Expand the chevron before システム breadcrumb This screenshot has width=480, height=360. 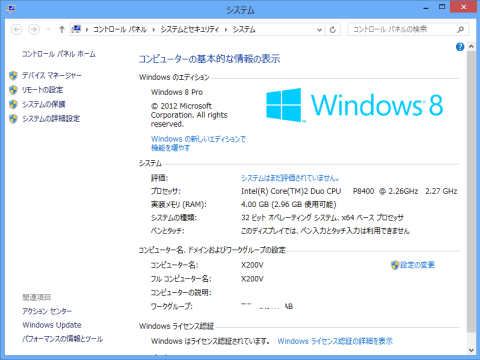click(226, 30)
